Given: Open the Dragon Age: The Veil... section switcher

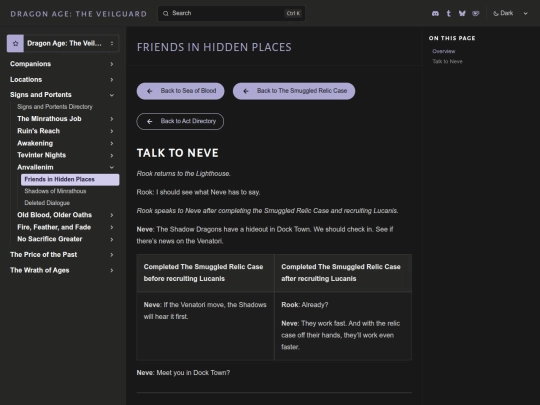Looking at the screenshot, I should point(63,43).
